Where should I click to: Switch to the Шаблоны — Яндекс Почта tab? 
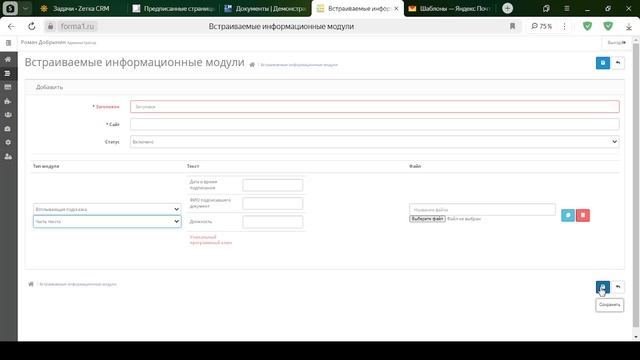[449, 8]
